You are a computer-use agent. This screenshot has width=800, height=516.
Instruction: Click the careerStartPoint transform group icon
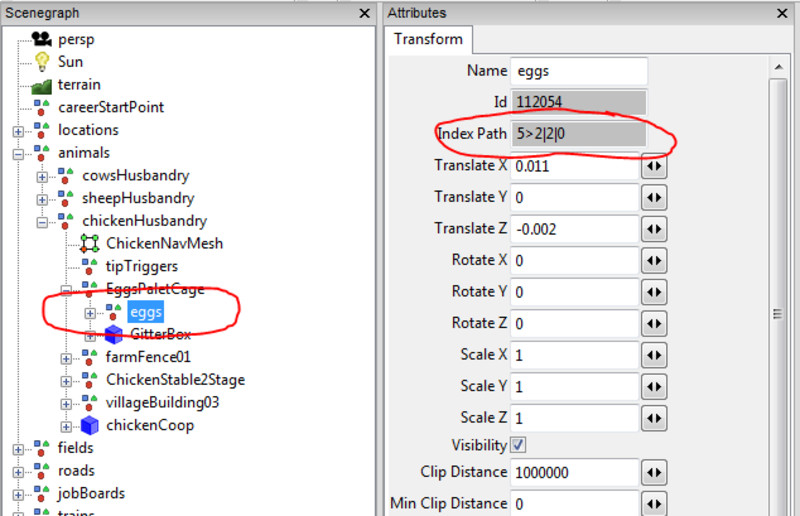tap(41, 107)
